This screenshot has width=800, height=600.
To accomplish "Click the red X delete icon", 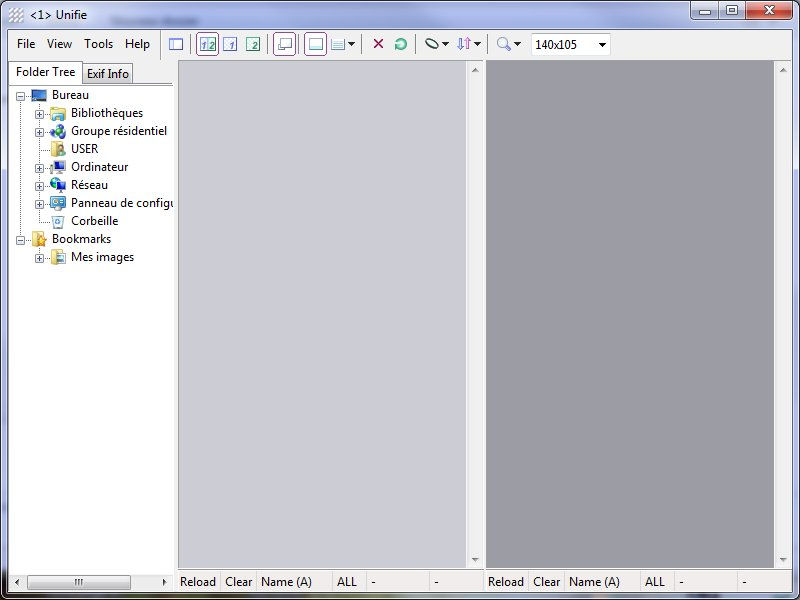I will coord(378,44).
